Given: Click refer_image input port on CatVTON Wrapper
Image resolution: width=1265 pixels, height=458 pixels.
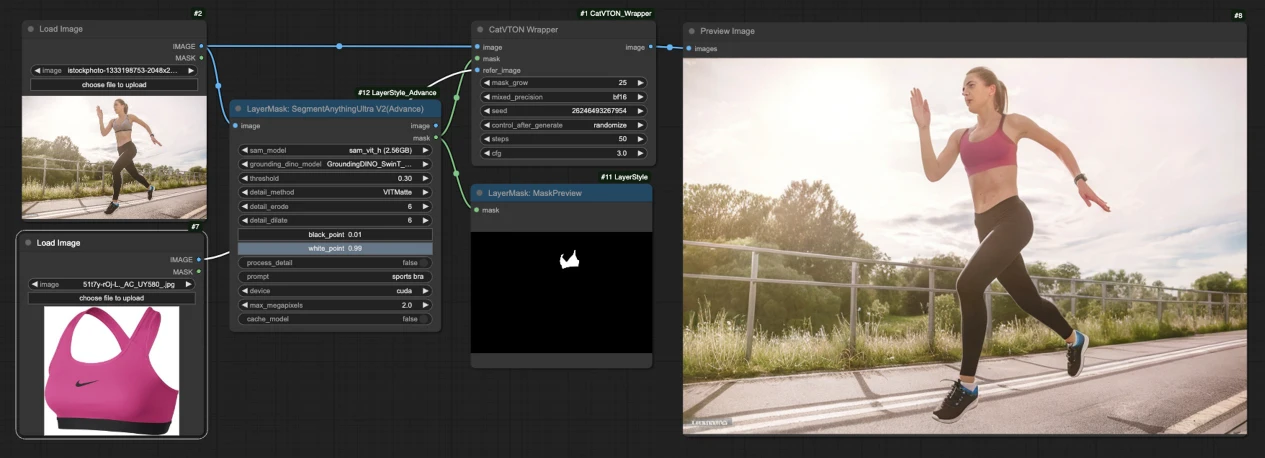Looking at the screenshot, I should click(477, 70).
